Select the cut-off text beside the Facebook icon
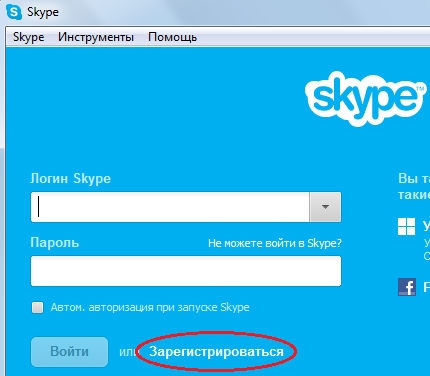The image size is (430, 376). click(x=426, y=287)
